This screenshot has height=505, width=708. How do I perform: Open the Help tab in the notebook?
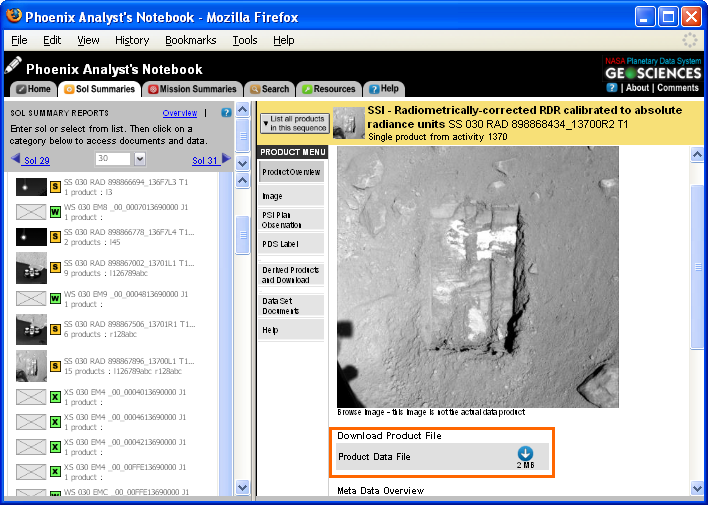tap(384, 89)
